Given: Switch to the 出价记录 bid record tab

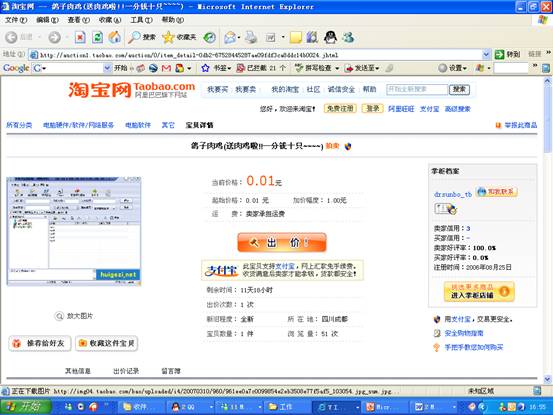Looking at the screenshot, I should pos(126,371).
